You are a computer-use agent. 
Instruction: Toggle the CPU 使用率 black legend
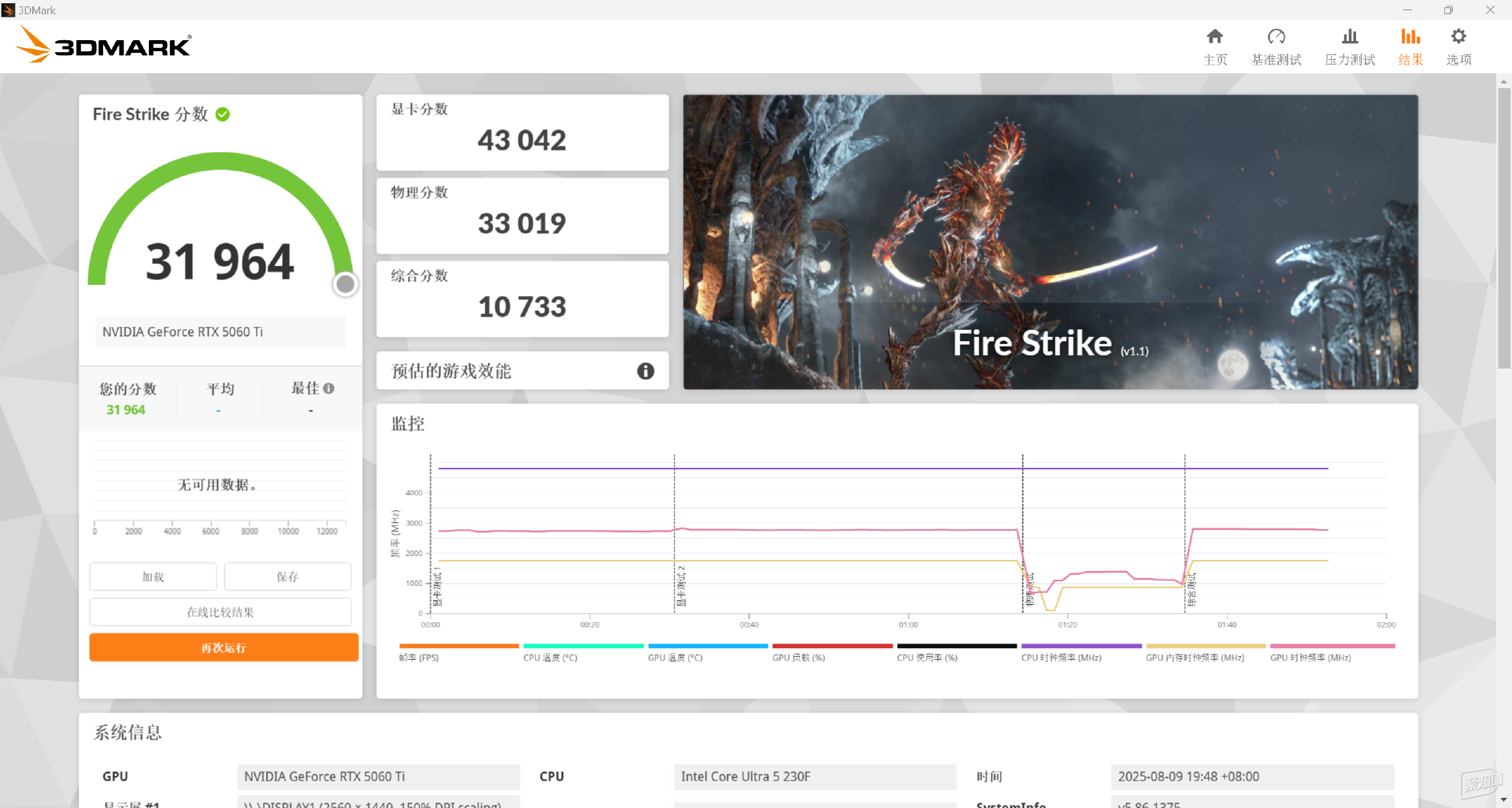tap(957, 652)
